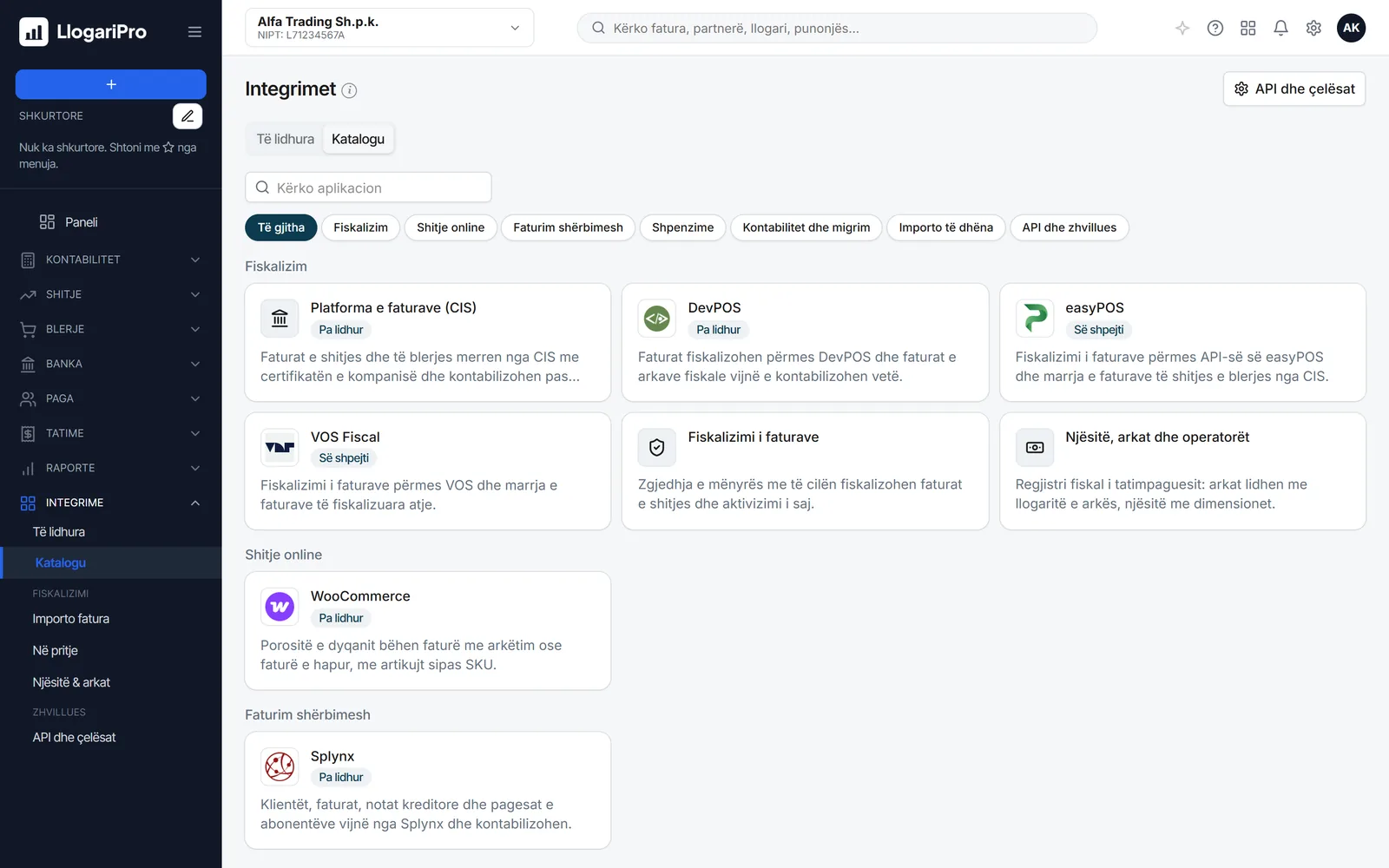Expand the Shitje sidebar section
Viewport: 1389px width, 868px height.
click(111, 294)
